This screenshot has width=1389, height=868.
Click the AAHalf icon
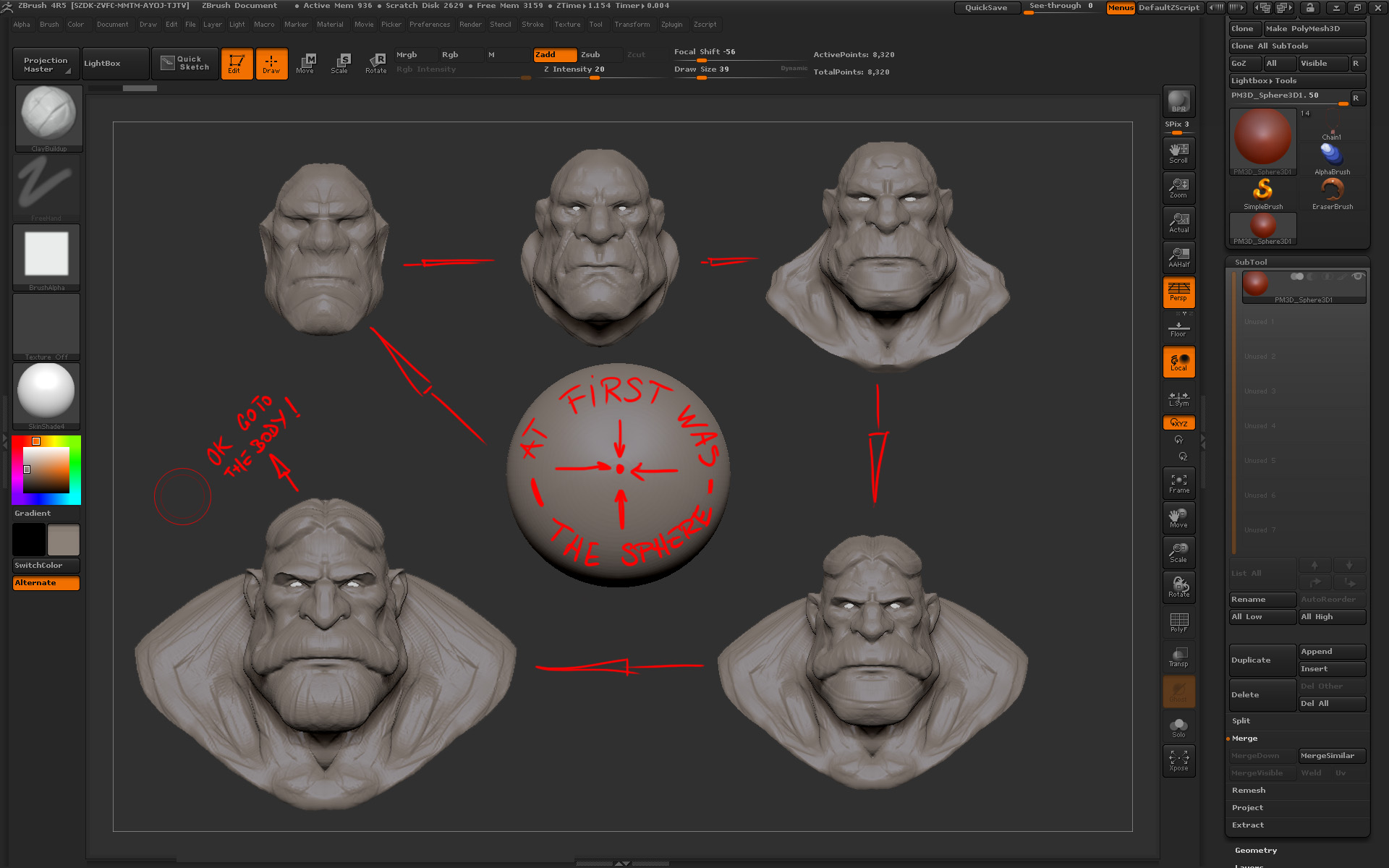(1178, 258)
